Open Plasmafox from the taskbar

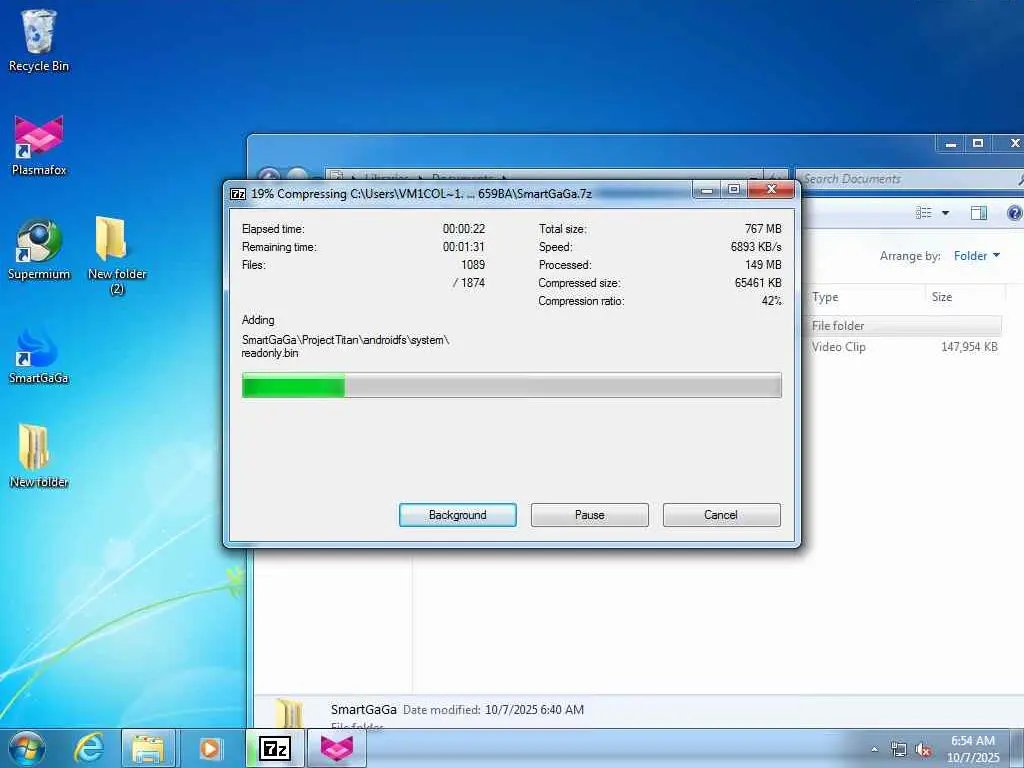point(336,748)
